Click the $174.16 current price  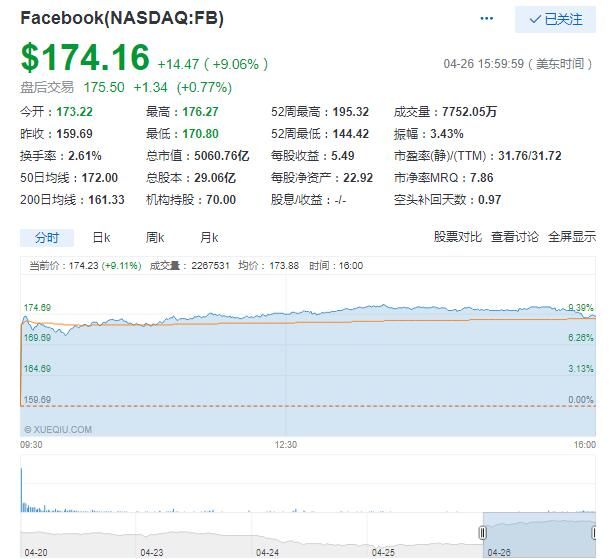[x=85, y=58]
